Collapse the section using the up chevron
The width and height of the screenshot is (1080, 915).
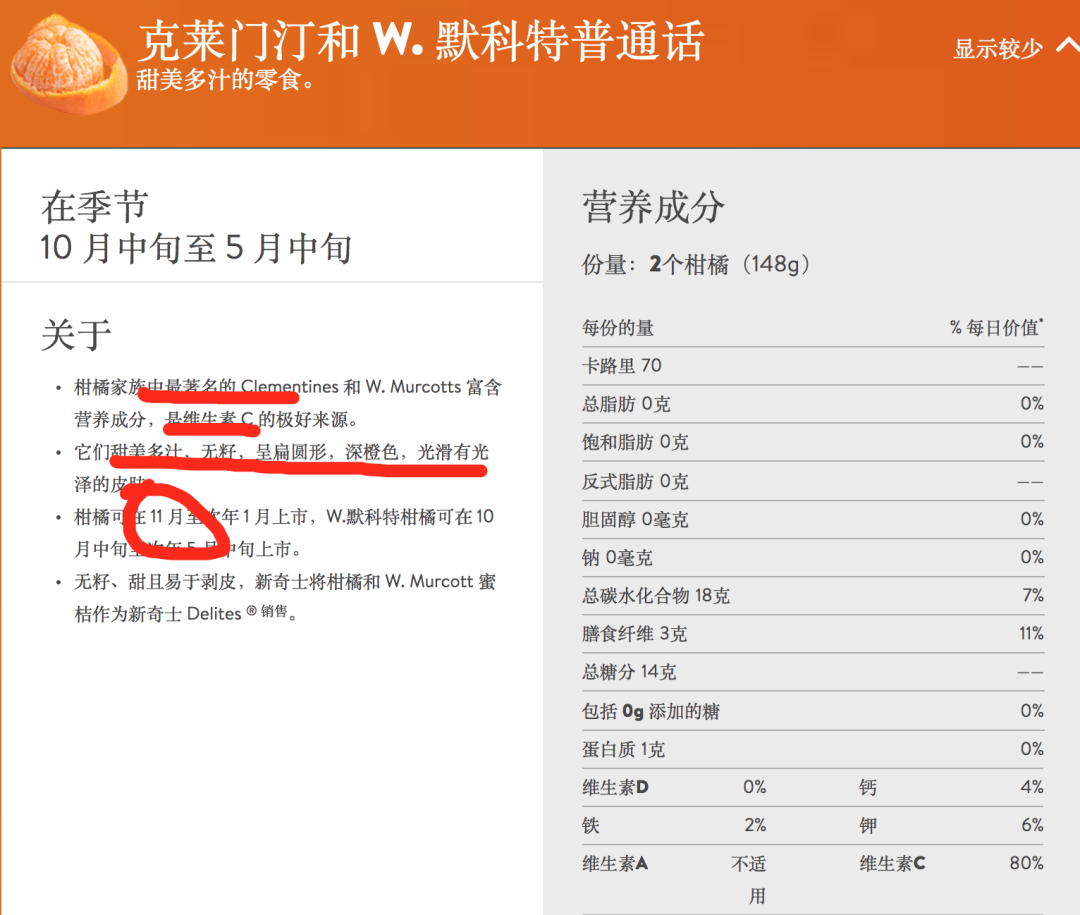coord(1068,46)
